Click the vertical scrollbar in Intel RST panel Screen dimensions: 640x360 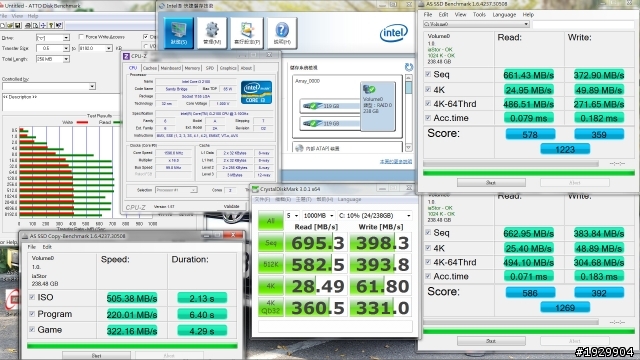(409, 113)
